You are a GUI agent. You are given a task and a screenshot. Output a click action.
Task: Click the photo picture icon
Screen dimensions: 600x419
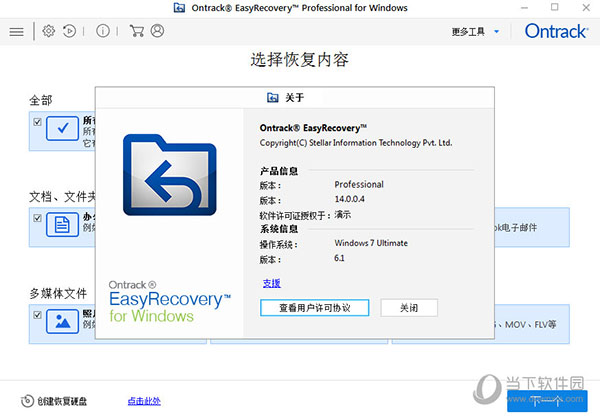(x=62, y=321)
